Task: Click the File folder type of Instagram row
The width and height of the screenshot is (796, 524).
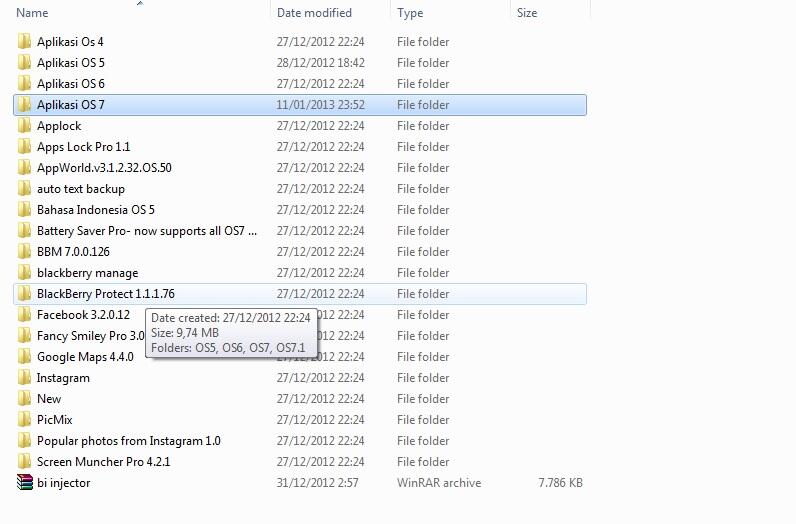Action: [423, 378]
